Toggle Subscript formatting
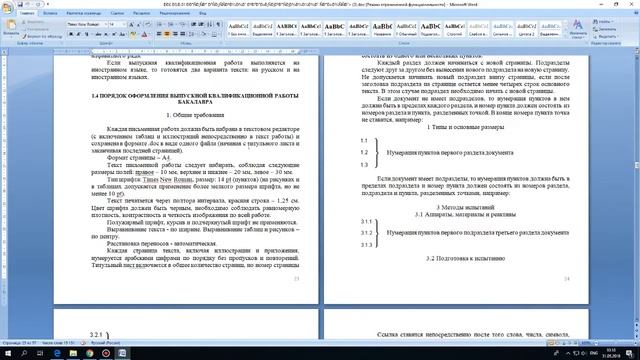 point(106,34)
